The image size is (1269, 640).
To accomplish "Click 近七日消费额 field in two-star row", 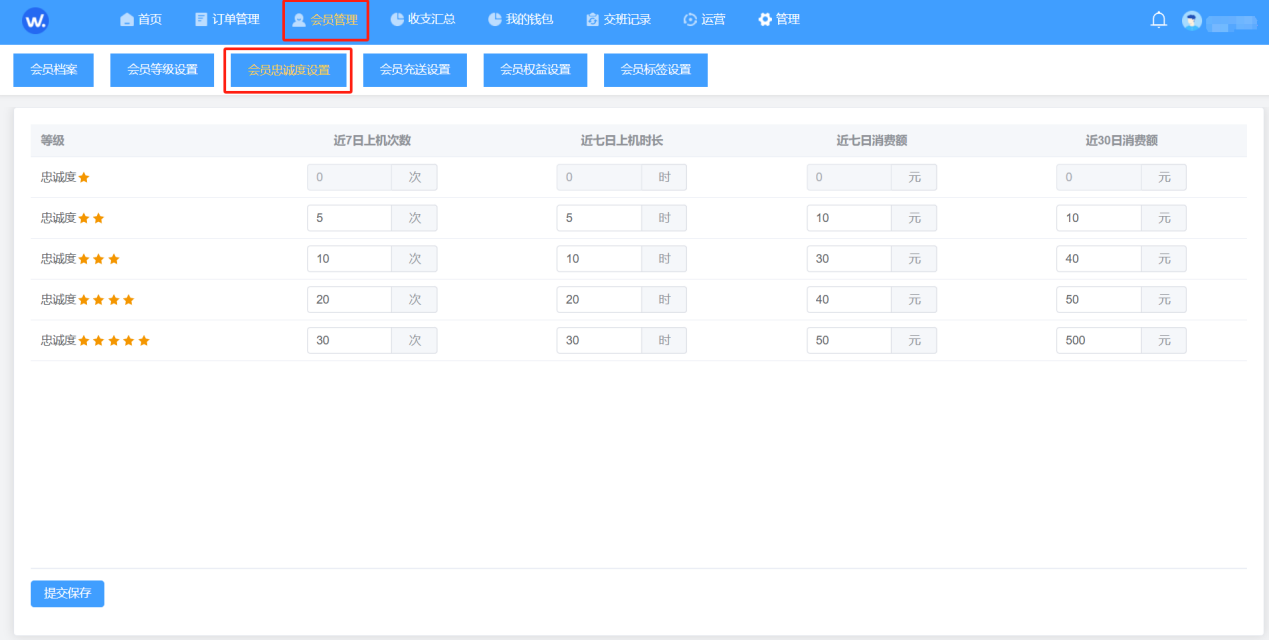I will click(x=849, y=218).
